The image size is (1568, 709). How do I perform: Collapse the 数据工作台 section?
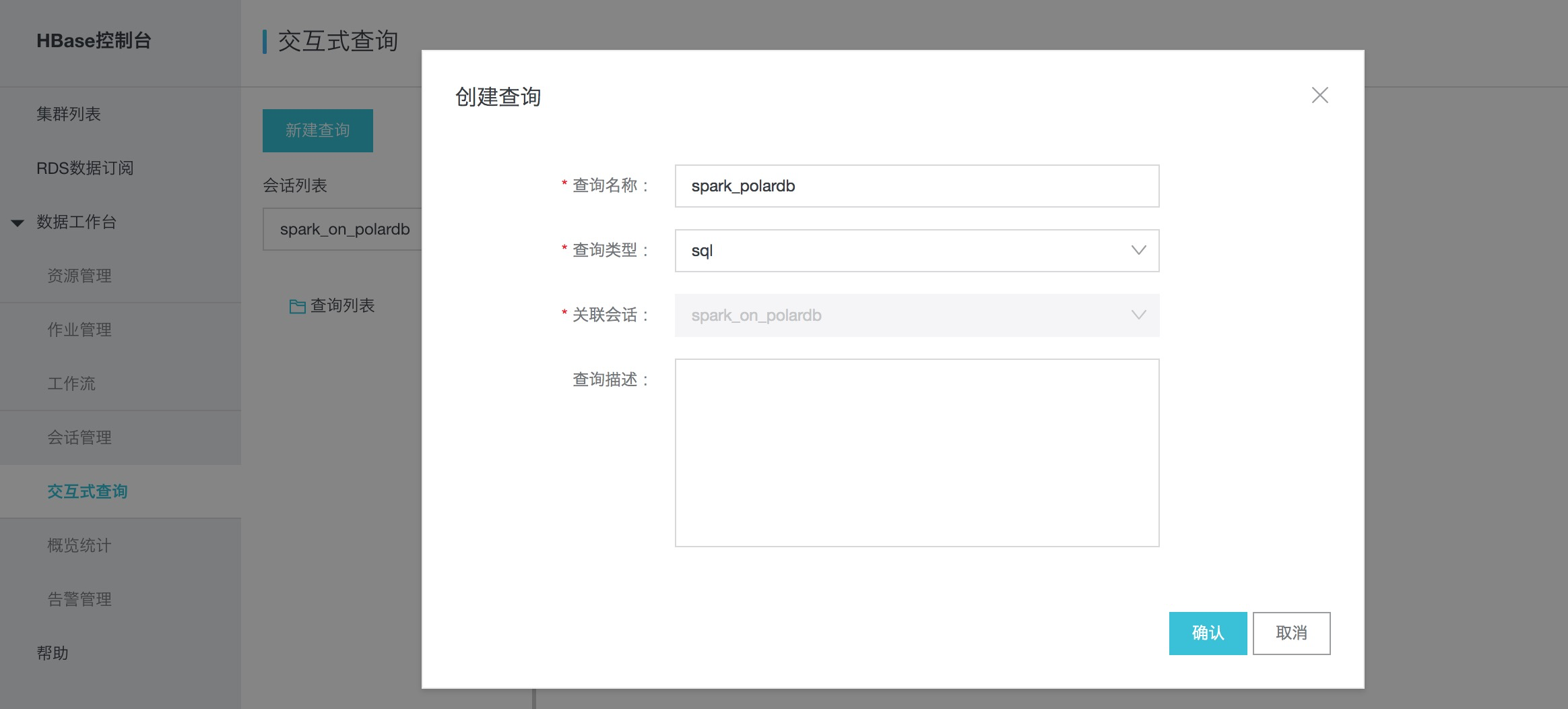pyautogui.click(x=16, y=222)
